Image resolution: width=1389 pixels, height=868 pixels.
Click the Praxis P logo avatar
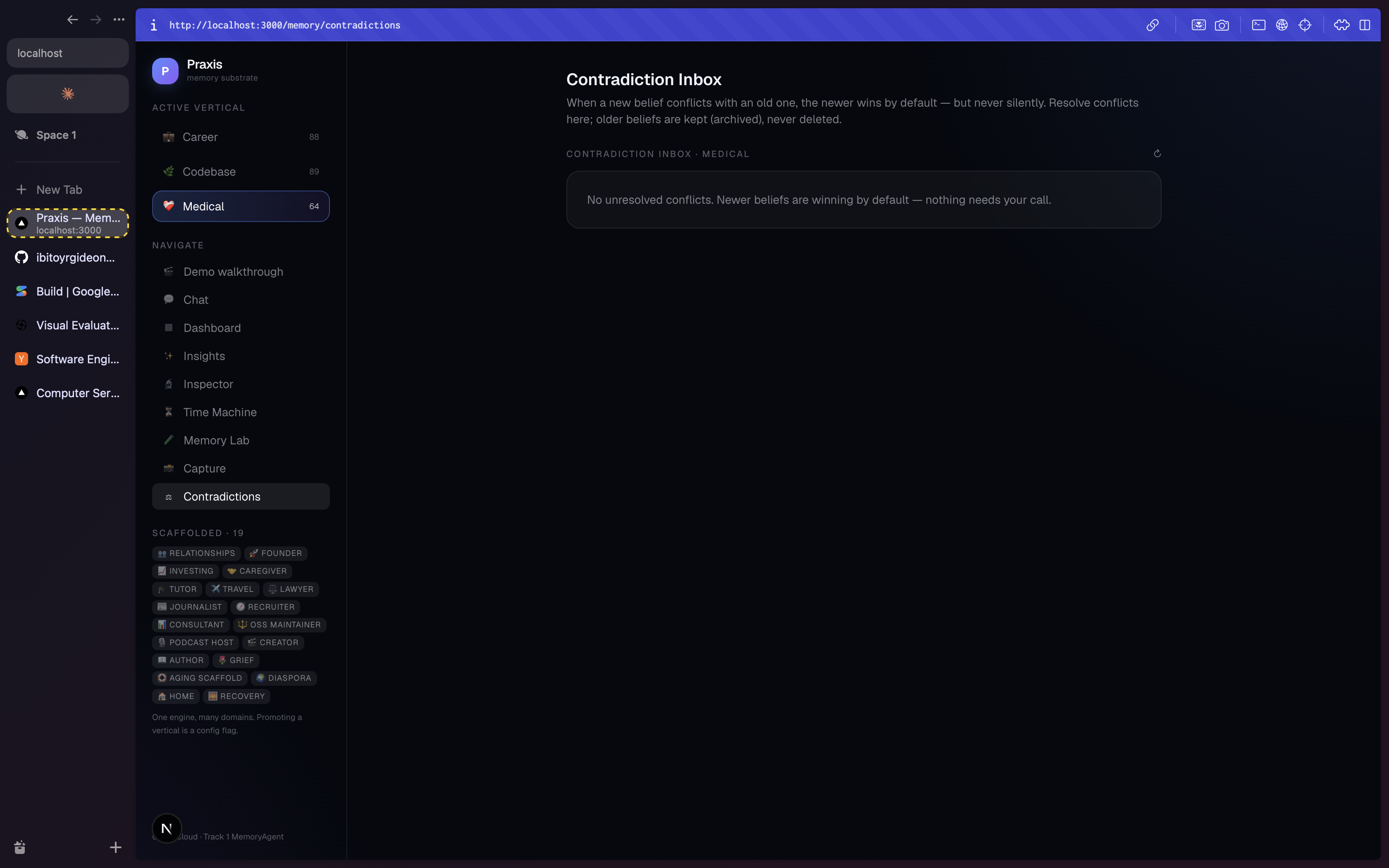[x=165, y=71]
